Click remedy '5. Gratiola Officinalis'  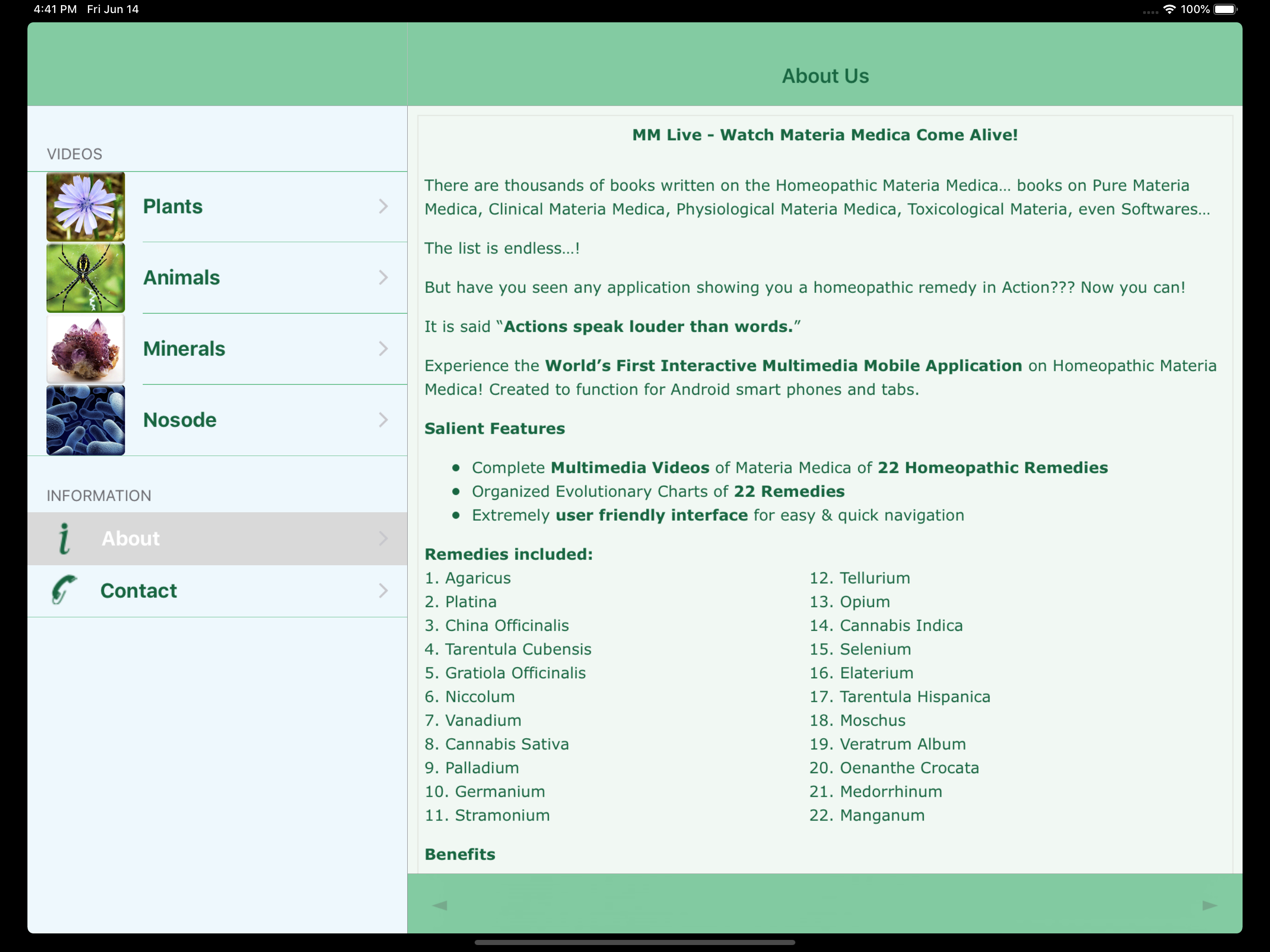[x=505, y=673]
